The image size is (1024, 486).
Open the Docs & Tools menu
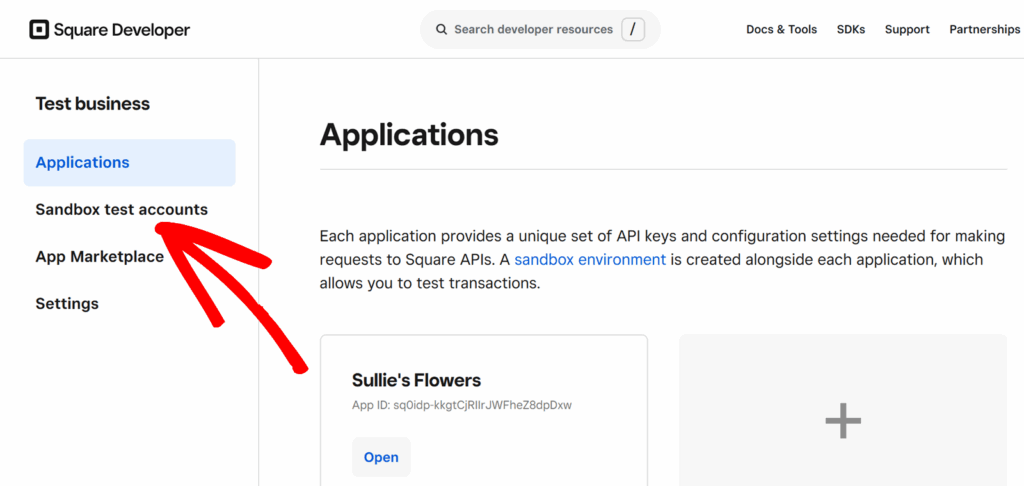click(x=781, y=30)
